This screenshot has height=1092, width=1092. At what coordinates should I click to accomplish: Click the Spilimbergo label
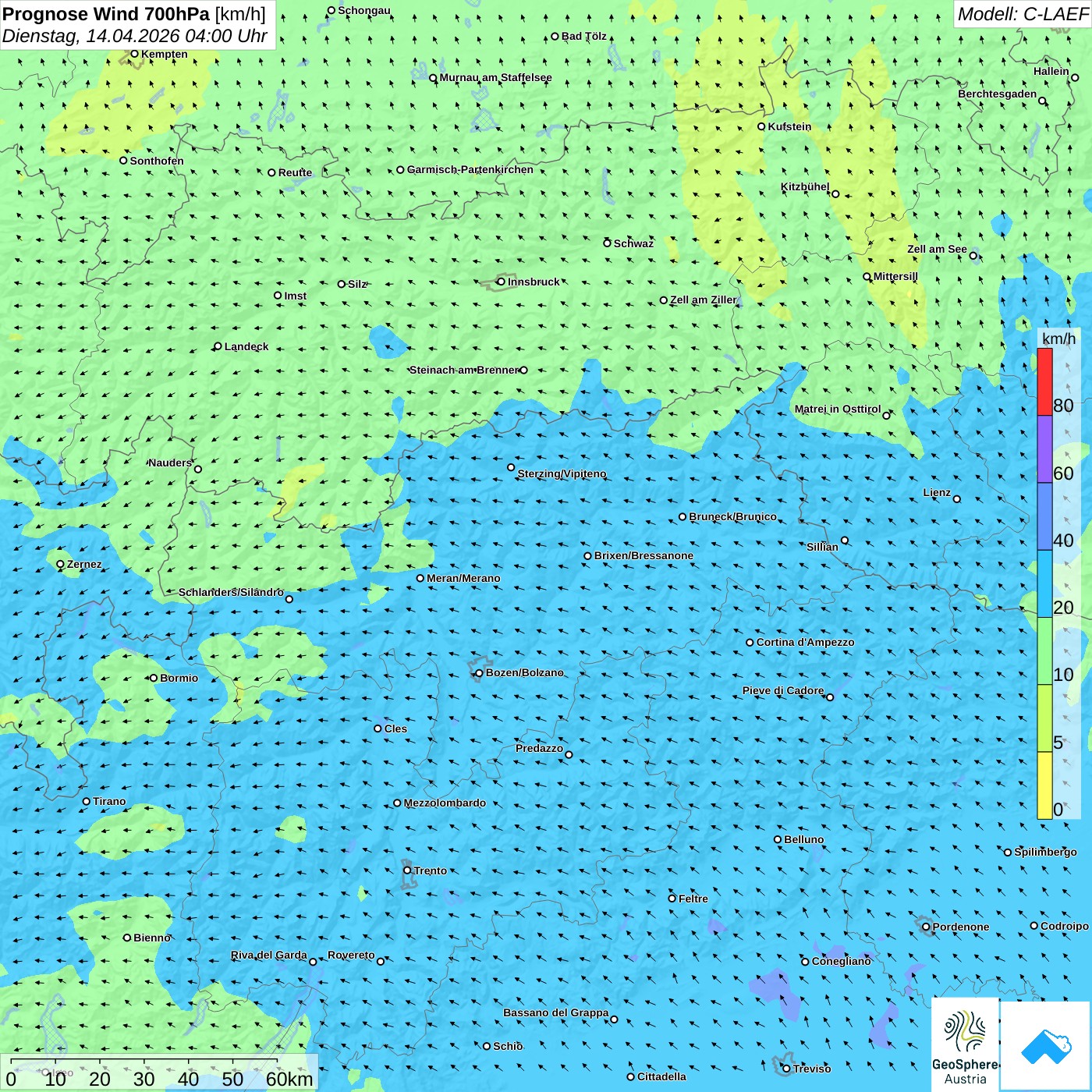[1045, 852]
